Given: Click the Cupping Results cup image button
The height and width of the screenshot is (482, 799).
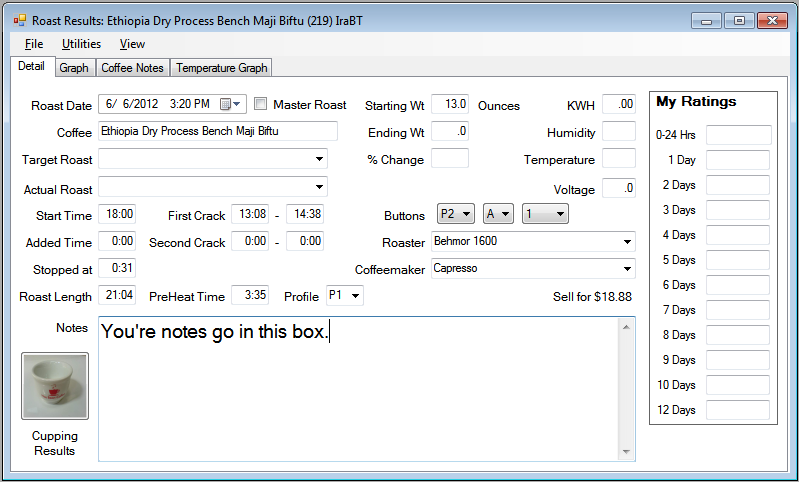Looking at the screenshot, I should pos(55,385).
